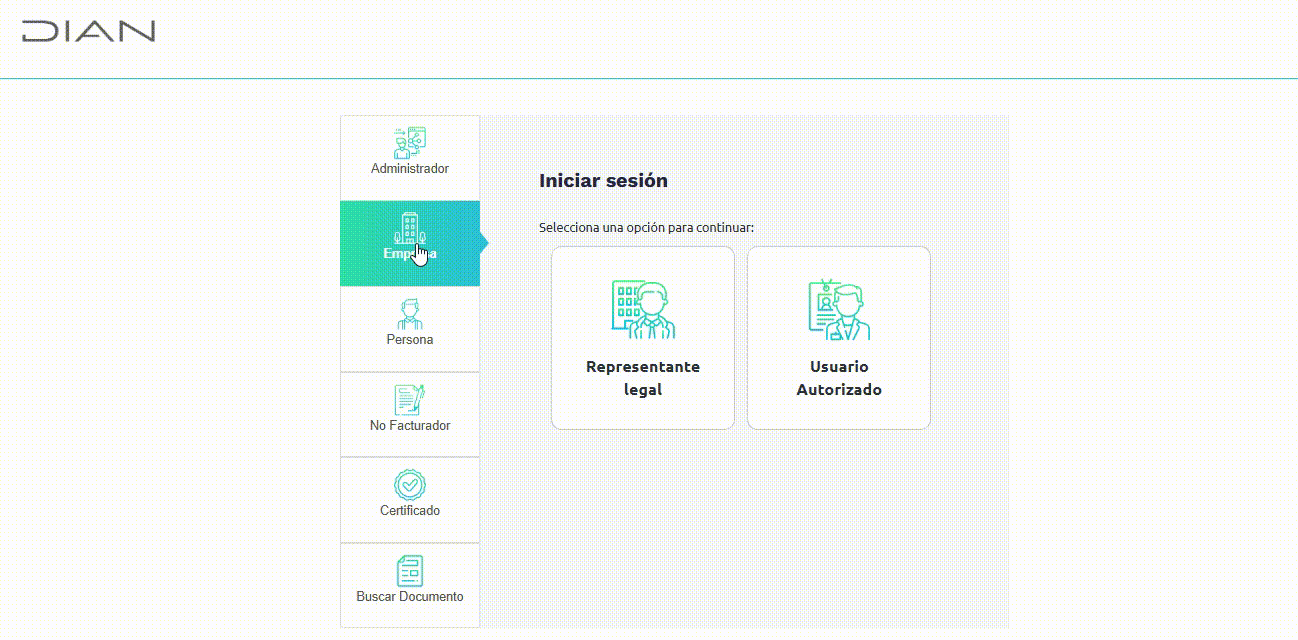
Task: Select the Certificado tab
Action: 409,499
